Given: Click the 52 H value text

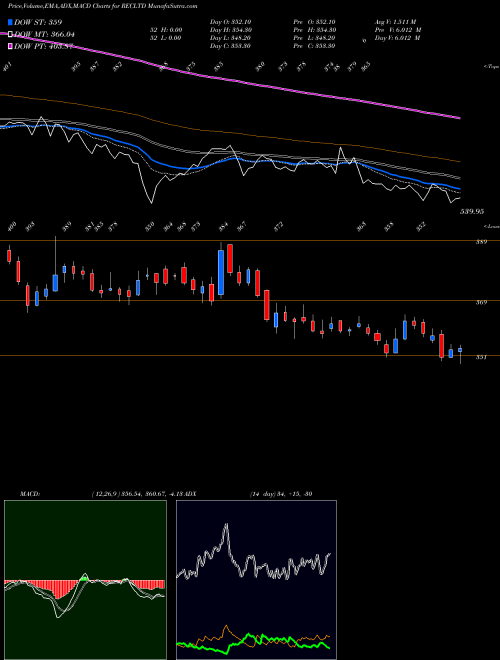Looking at the screenshot, I should click(x=165, y=30).
